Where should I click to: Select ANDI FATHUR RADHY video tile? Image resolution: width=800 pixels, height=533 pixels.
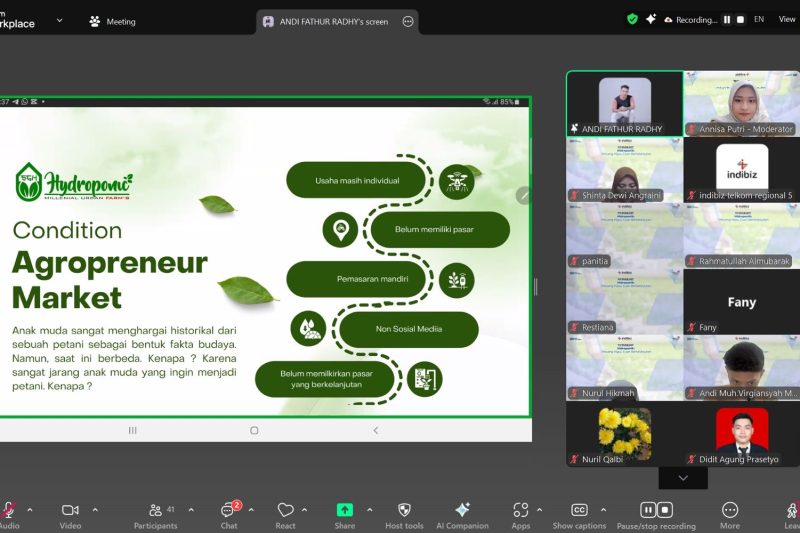pos(624,104)
